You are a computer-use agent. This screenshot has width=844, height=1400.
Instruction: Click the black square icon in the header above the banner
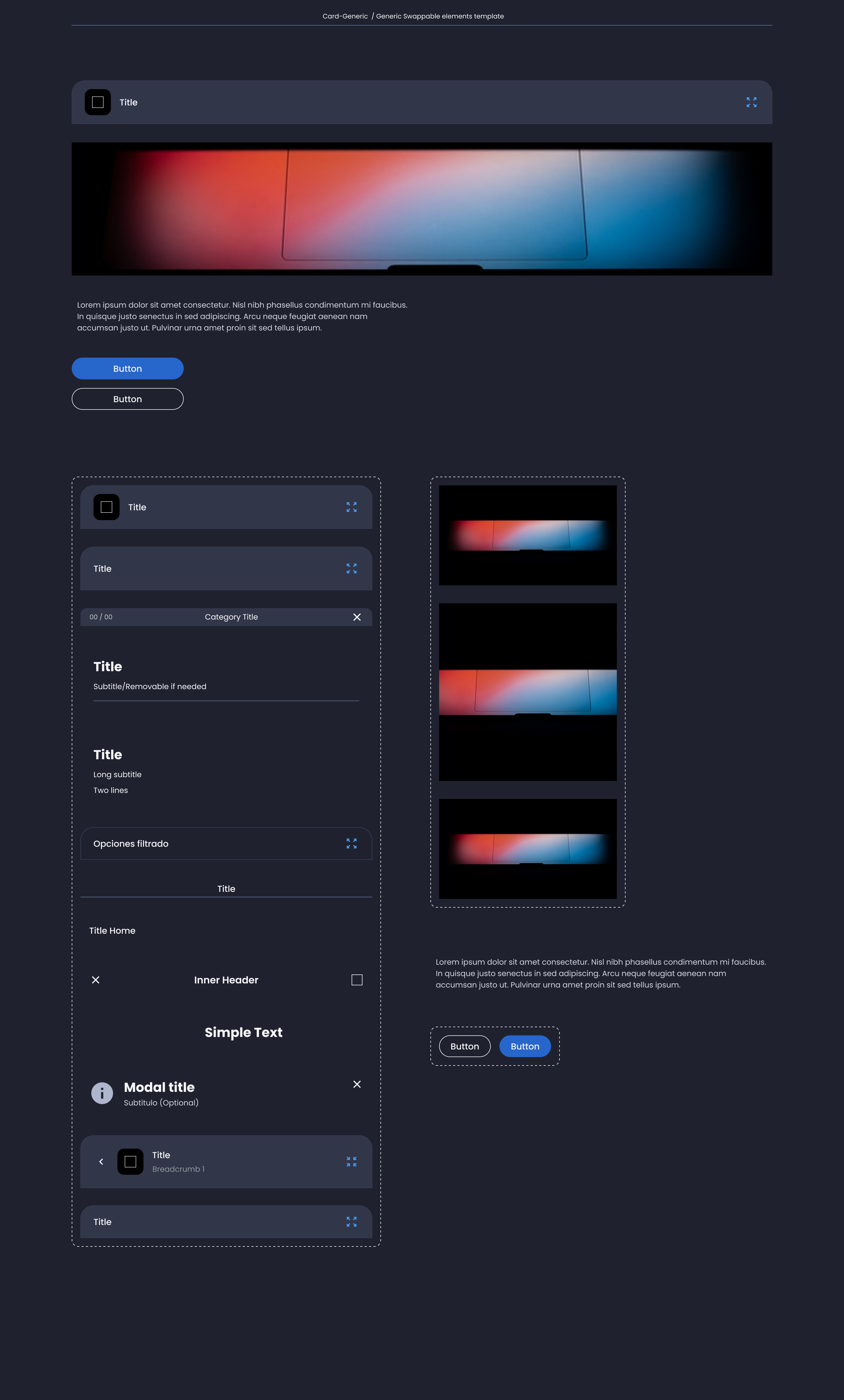click(98, 102)
